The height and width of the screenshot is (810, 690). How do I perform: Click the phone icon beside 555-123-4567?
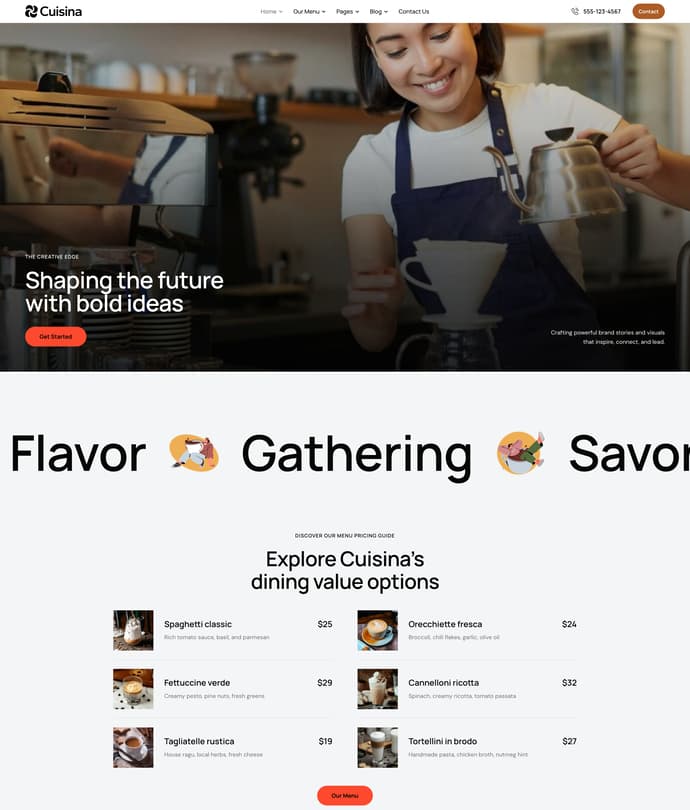(575, 11)
